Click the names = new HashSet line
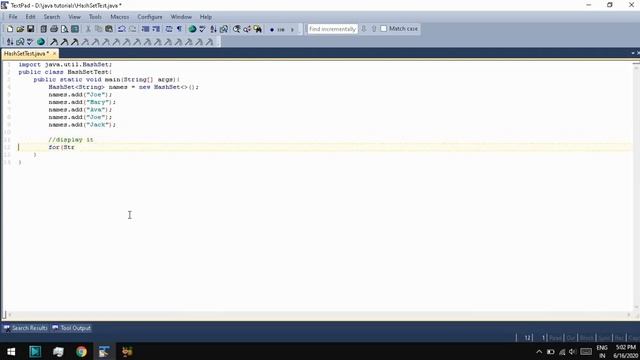 (x=124, y=87)
